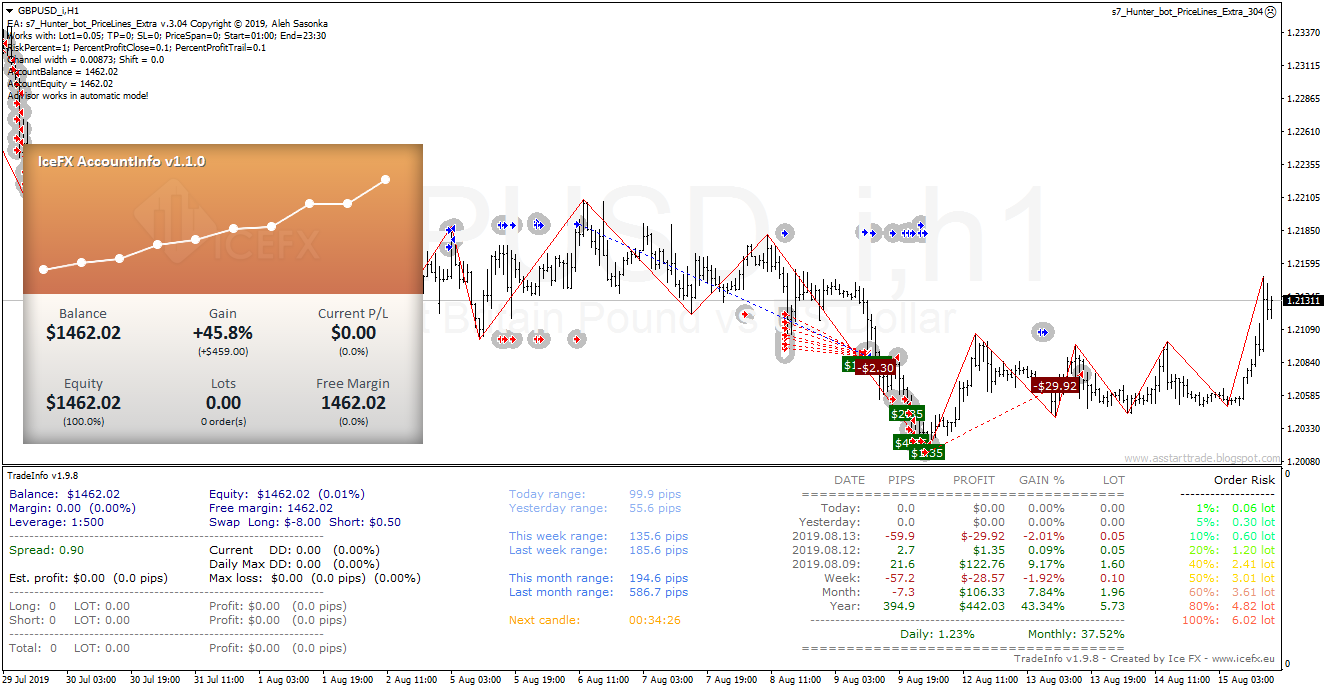Click the current price tag 1.21311
The height and width of the screenshot is (691, 1327).
click(1303, 300)
